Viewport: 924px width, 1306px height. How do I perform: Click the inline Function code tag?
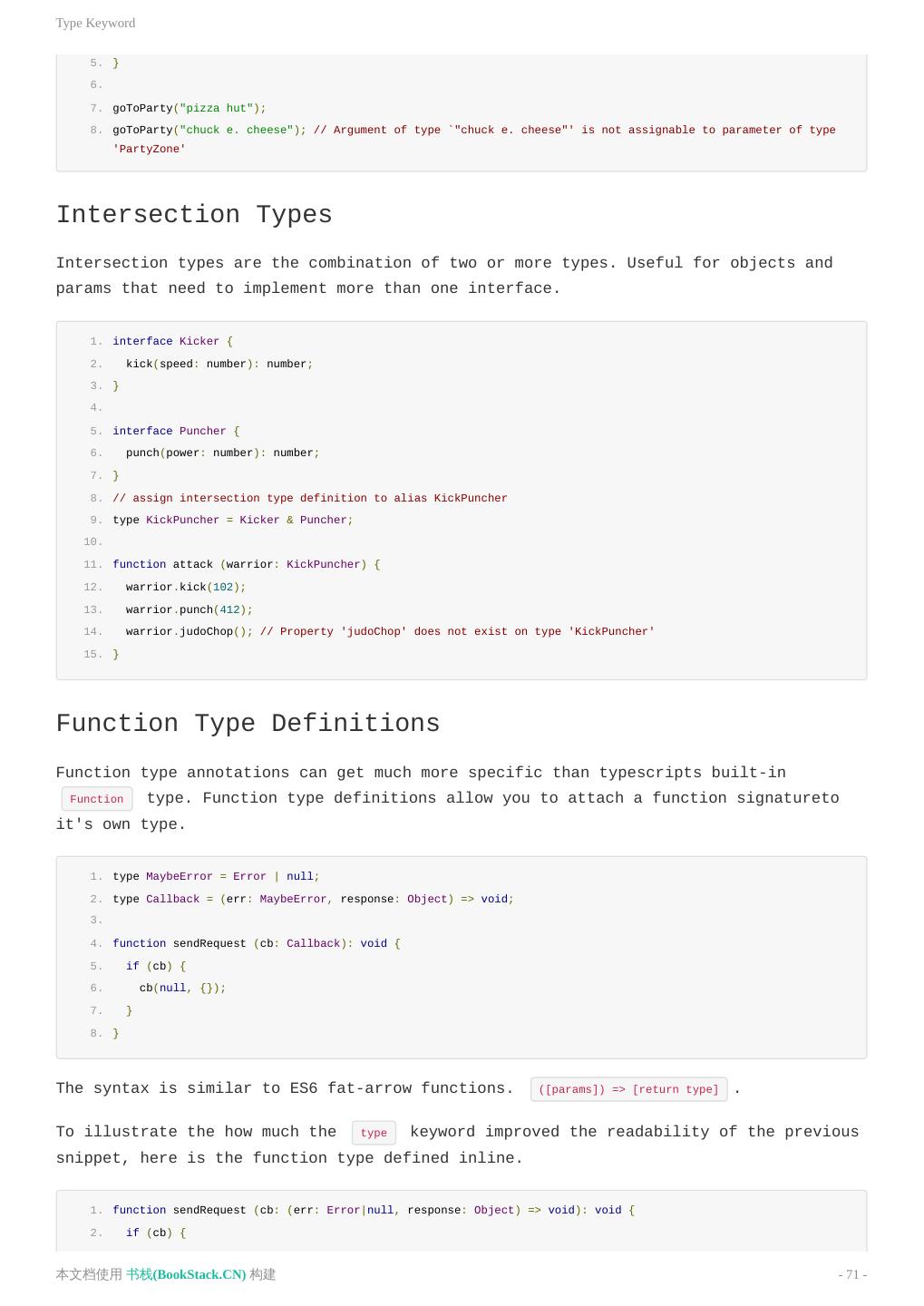tap(97, 799)
